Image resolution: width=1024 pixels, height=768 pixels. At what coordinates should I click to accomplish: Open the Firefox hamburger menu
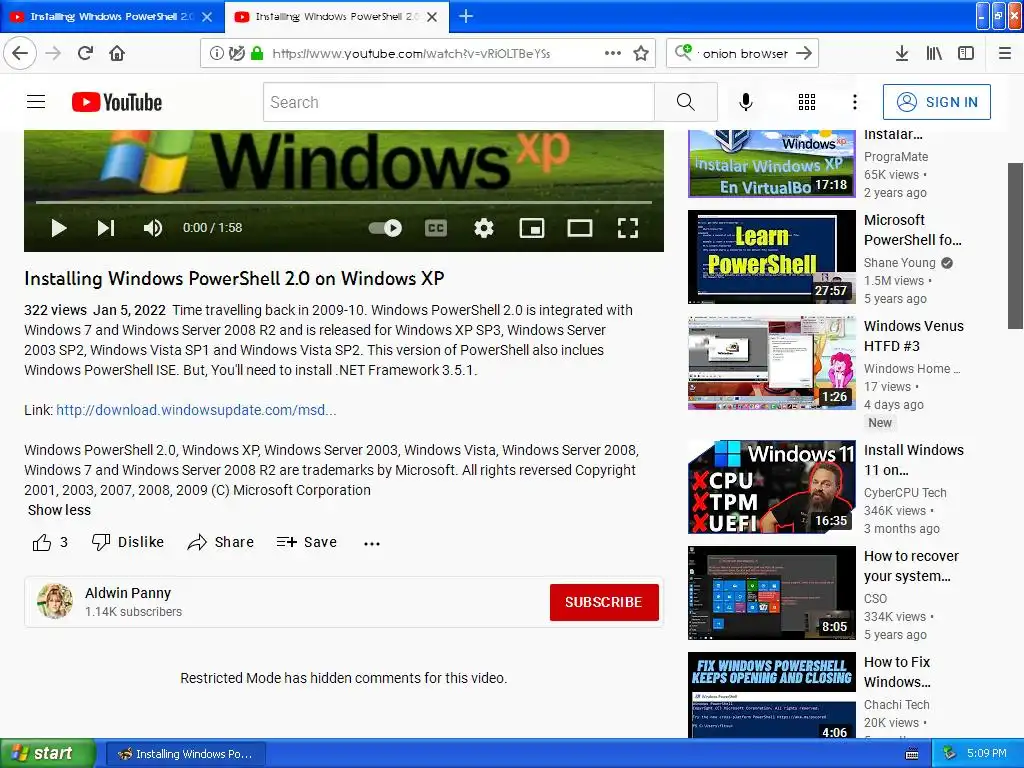coord(1005,53)
